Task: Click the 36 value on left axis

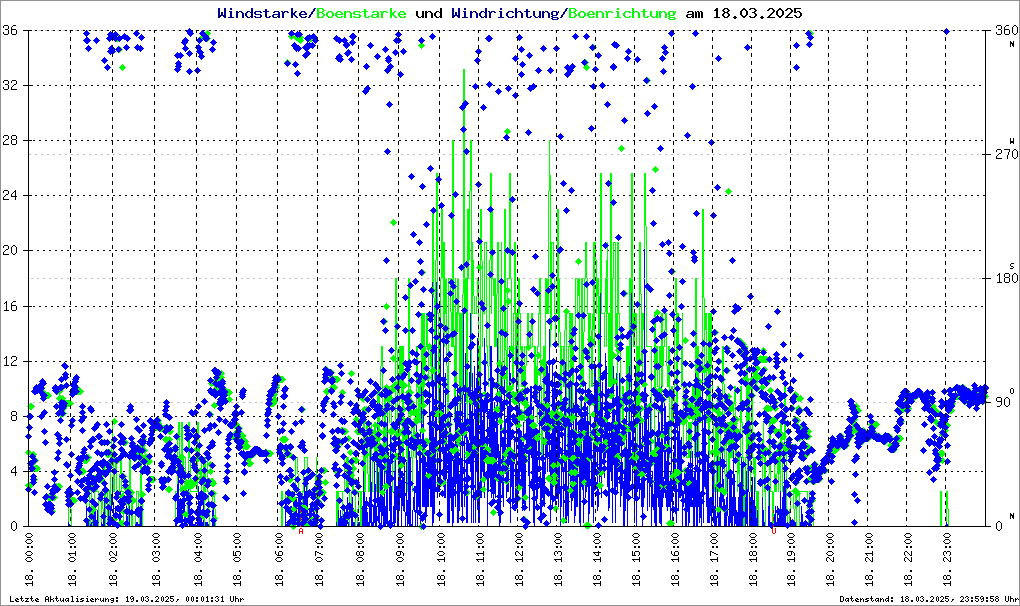Action: point(12,31)
